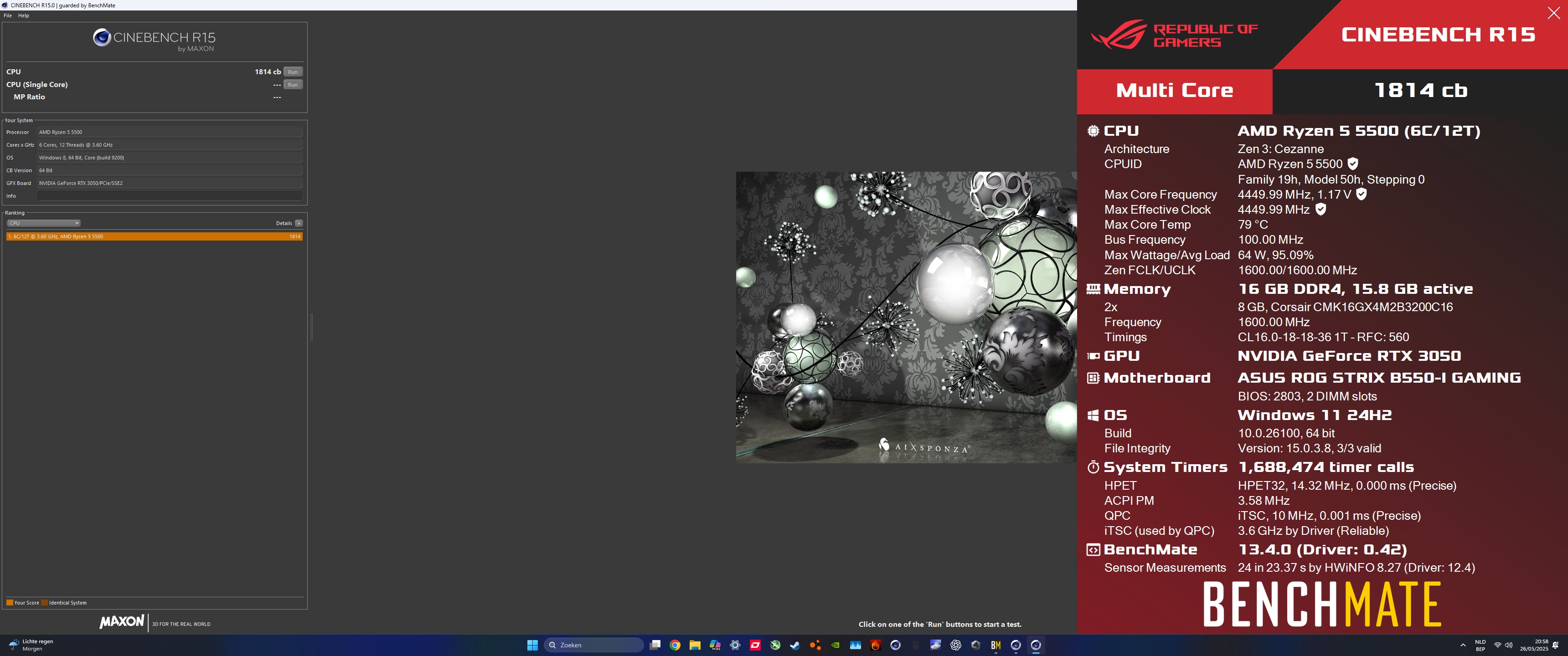Switch to BenchMate BM taskbar icon
Image resolution: width=1568 pixels, height=656 pixels.
[x=996, y=645]
